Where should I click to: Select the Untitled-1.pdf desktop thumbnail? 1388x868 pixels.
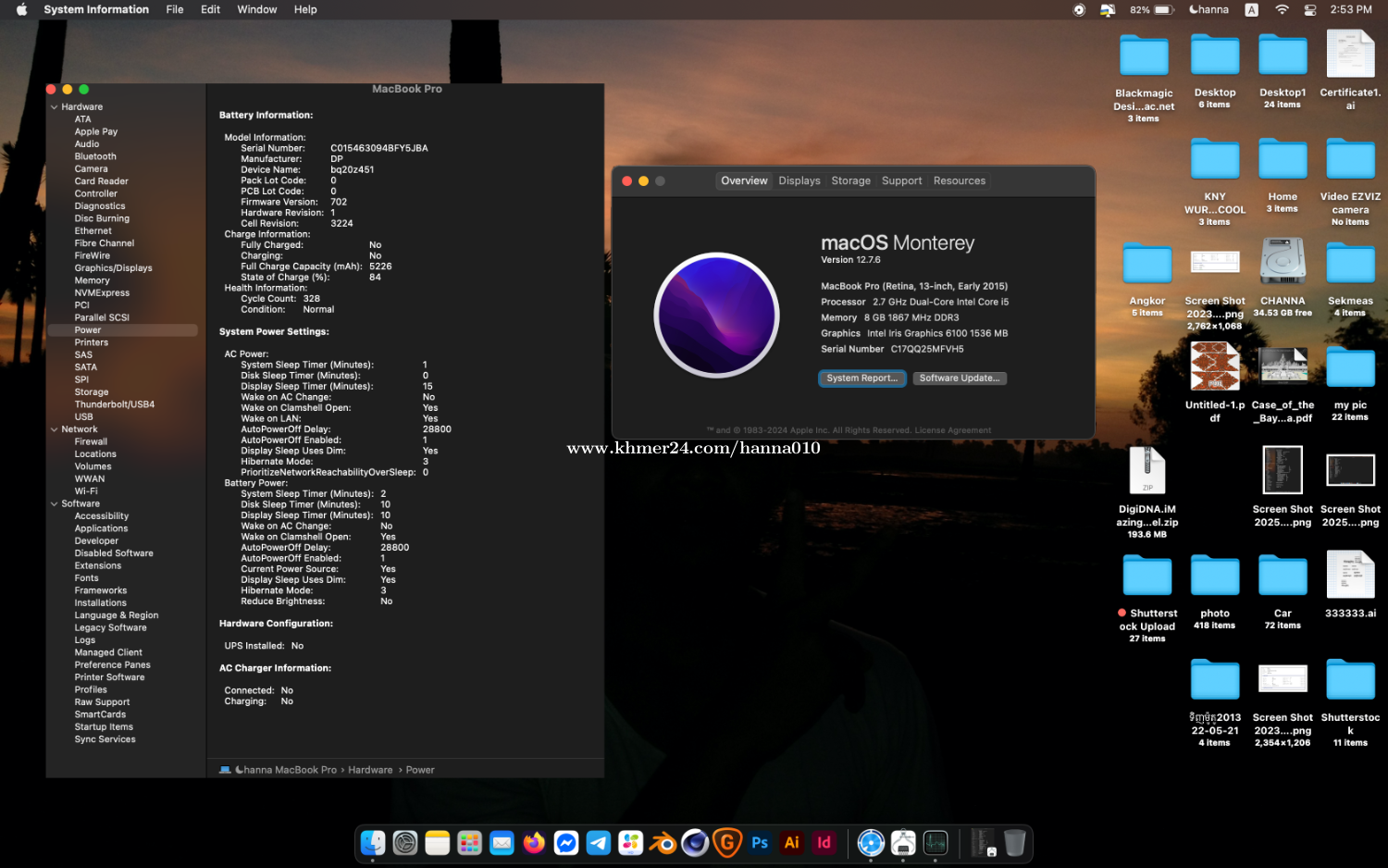[1215, 366]
